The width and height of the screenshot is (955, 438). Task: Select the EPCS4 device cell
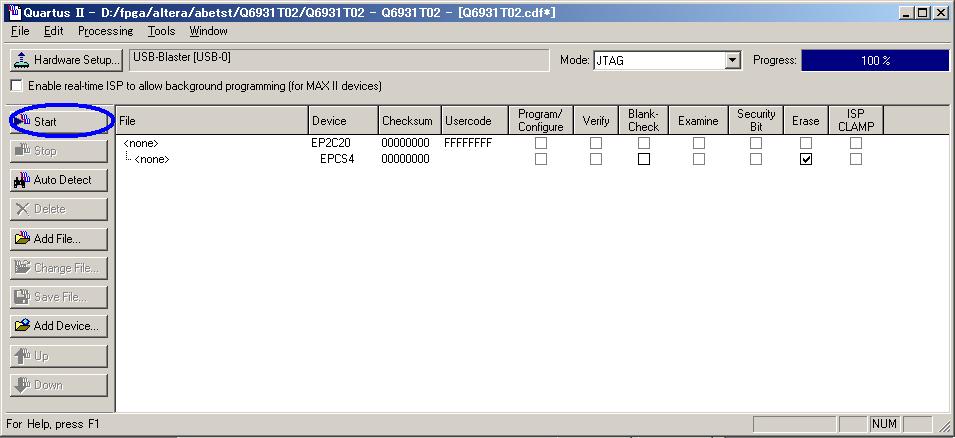click(337, 159)
